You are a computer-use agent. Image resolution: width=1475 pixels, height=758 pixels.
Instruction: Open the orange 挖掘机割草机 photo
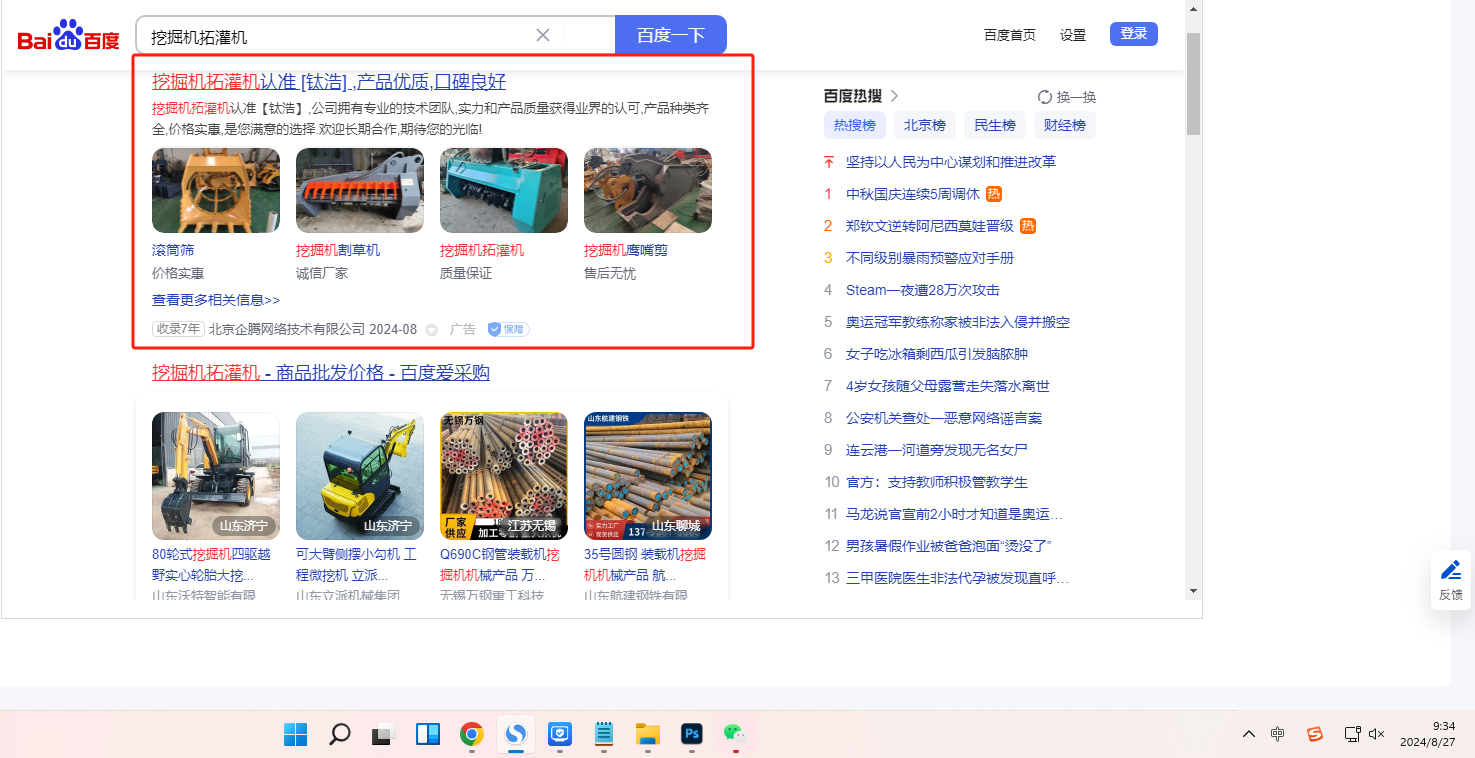coord(360,190)
